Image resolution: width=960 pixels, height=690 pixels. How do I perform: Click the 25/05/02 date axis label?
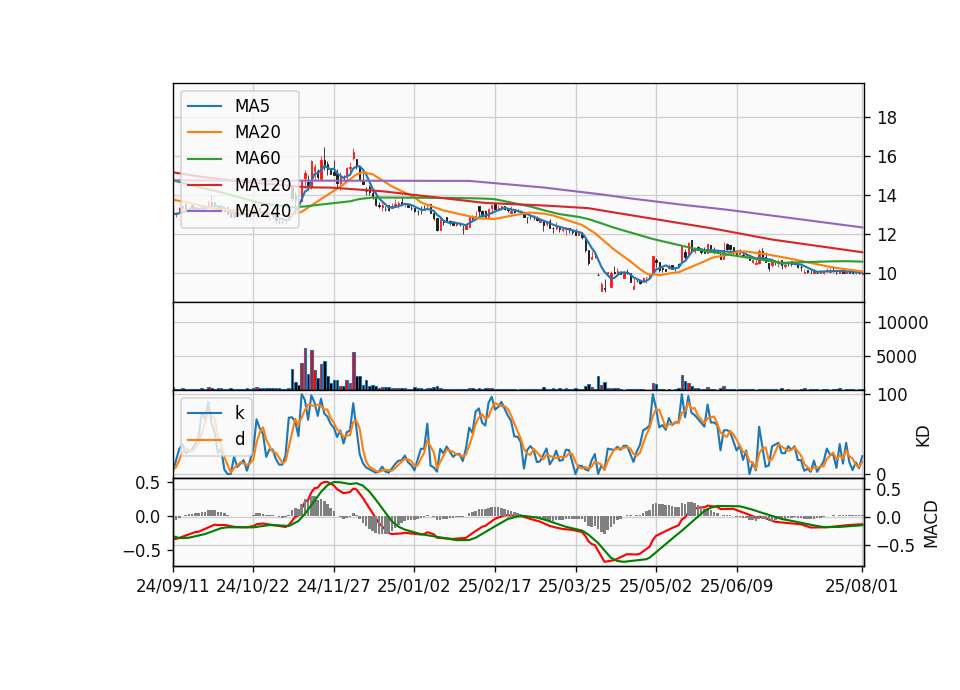point(656,586)
